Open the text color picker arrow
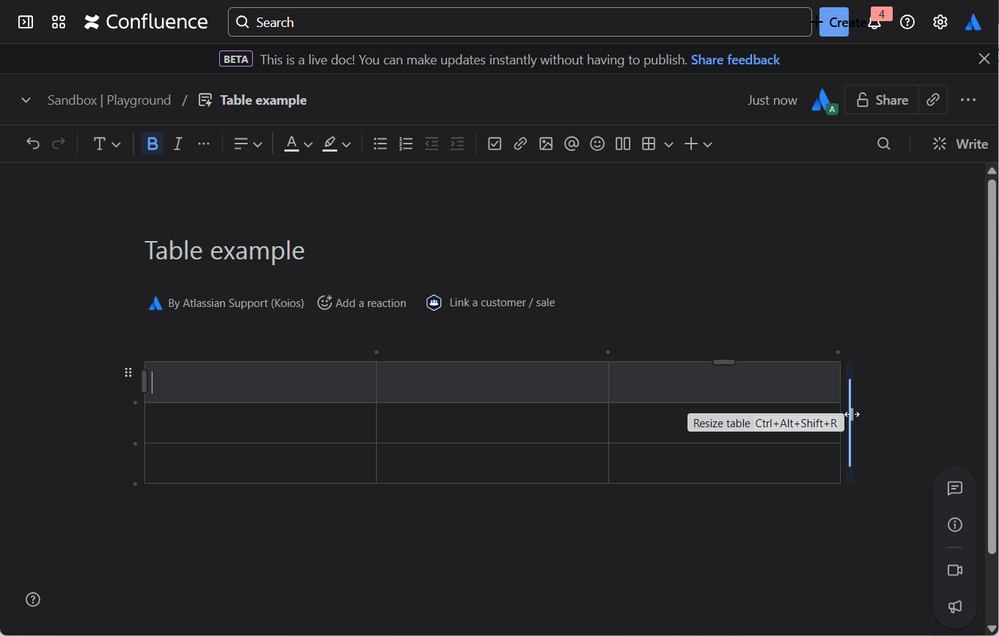 [x=308, y=144]
